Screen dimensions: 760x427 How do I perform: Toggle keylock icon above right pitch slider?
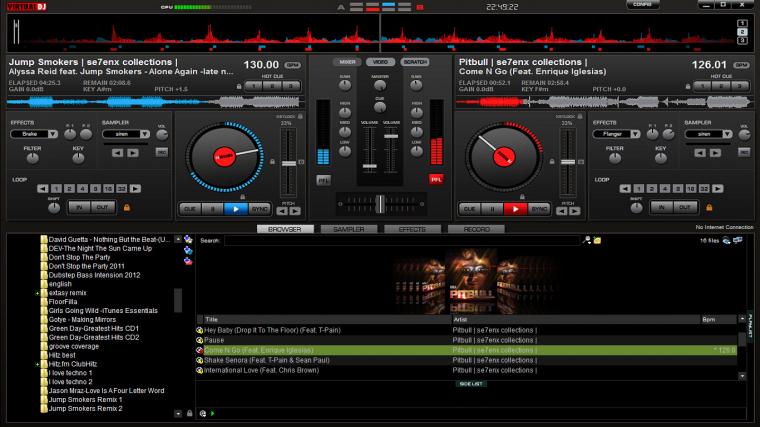(x=580, y=116)
